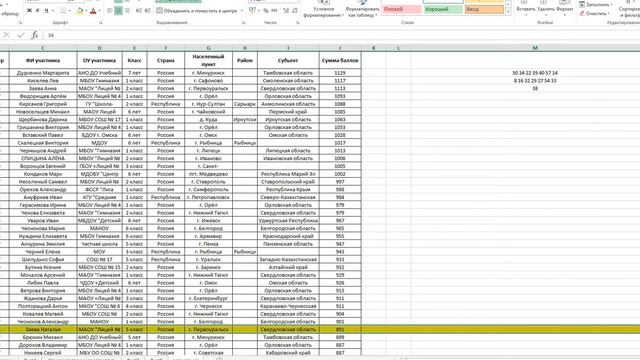This screenshot has width=640, height=360.
Task: Select column M header
Action: (x=535, y=48)
